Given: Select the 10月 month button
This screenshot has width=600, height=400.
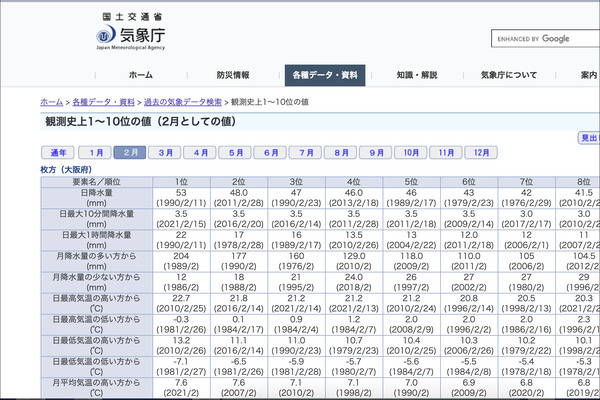Looking at the screenshot, I should [x=410, y=153].
